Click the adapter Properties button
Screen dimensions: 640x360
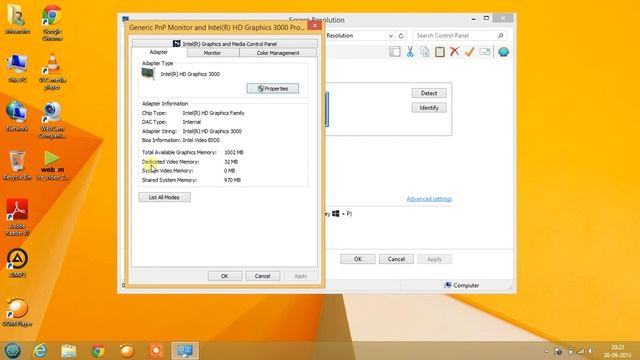point(273,89)
